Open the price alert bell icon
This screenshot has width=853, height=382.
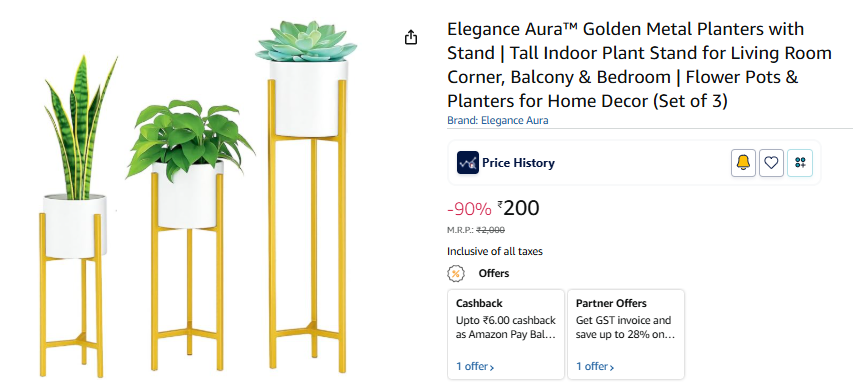pos(743,163)
